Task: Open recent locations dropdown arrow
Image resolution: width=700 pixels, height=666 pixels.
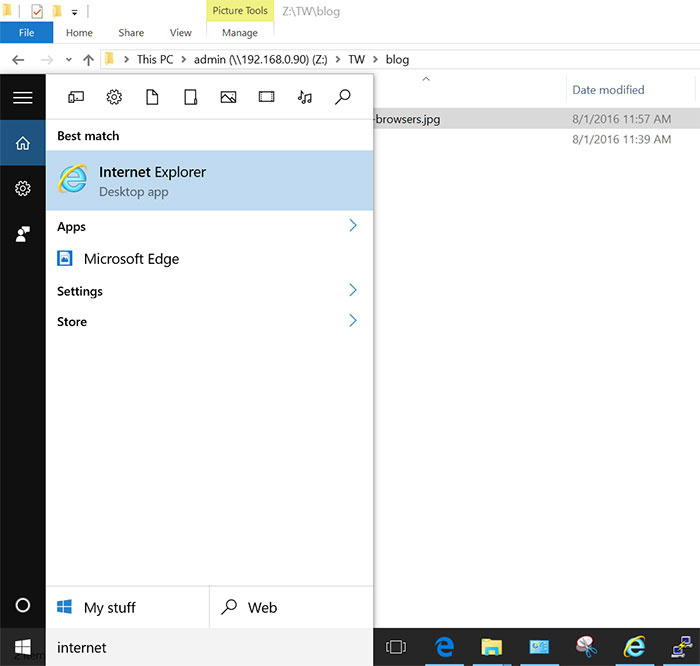Action: [68, 59]
